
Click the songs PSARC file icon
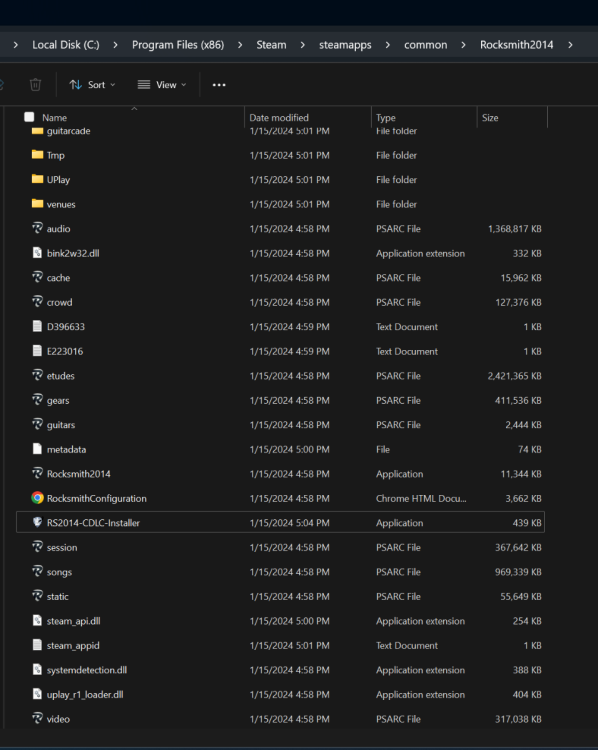pos(37,571)
